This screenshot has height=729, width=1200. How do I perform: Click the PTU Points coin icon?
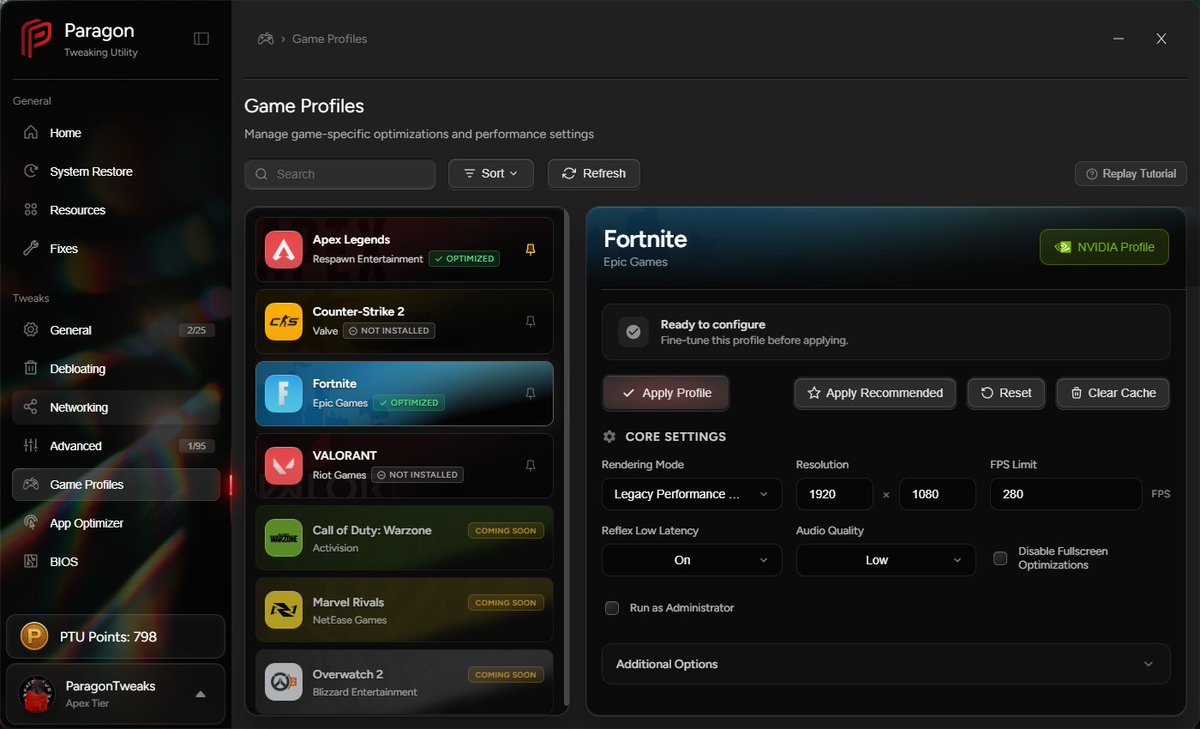(x=36, y=637)
